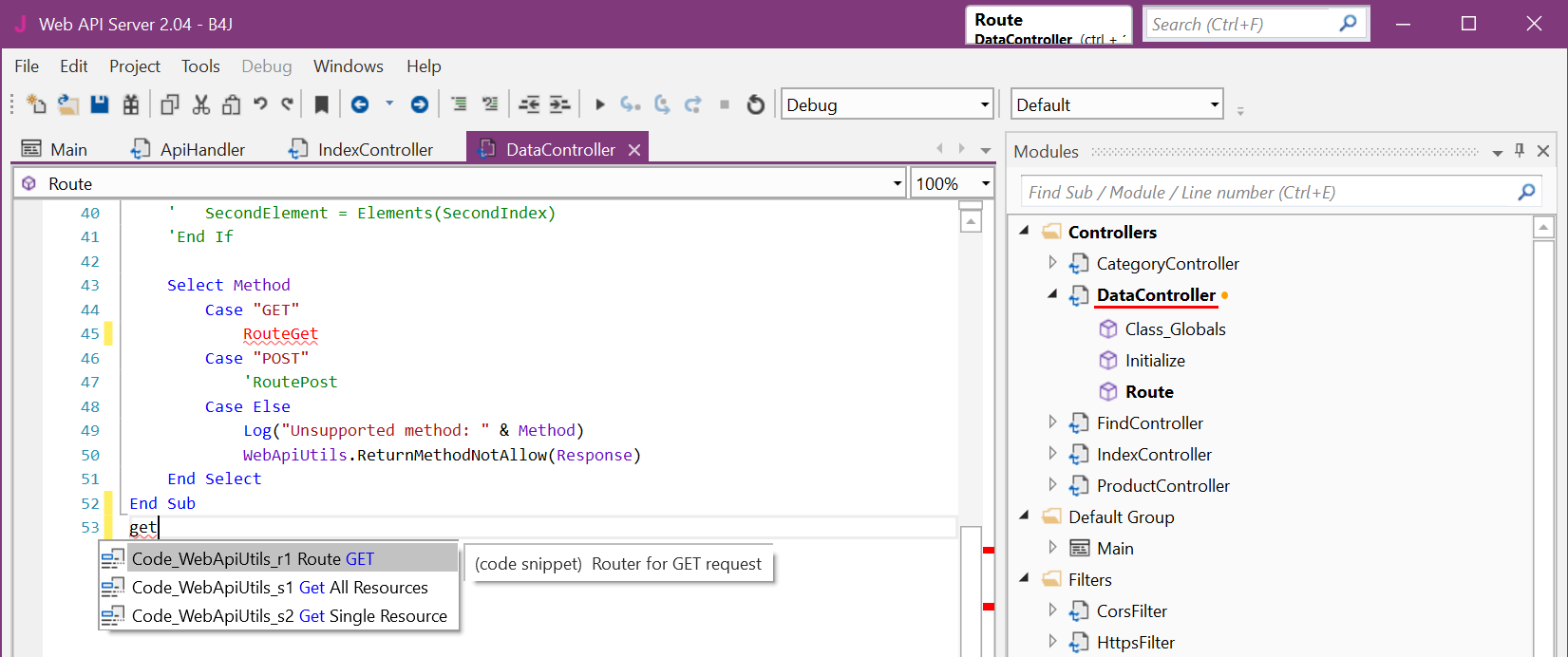Open the build mode Debug dropdown
1568x657 pixels.
pos(984,104)
